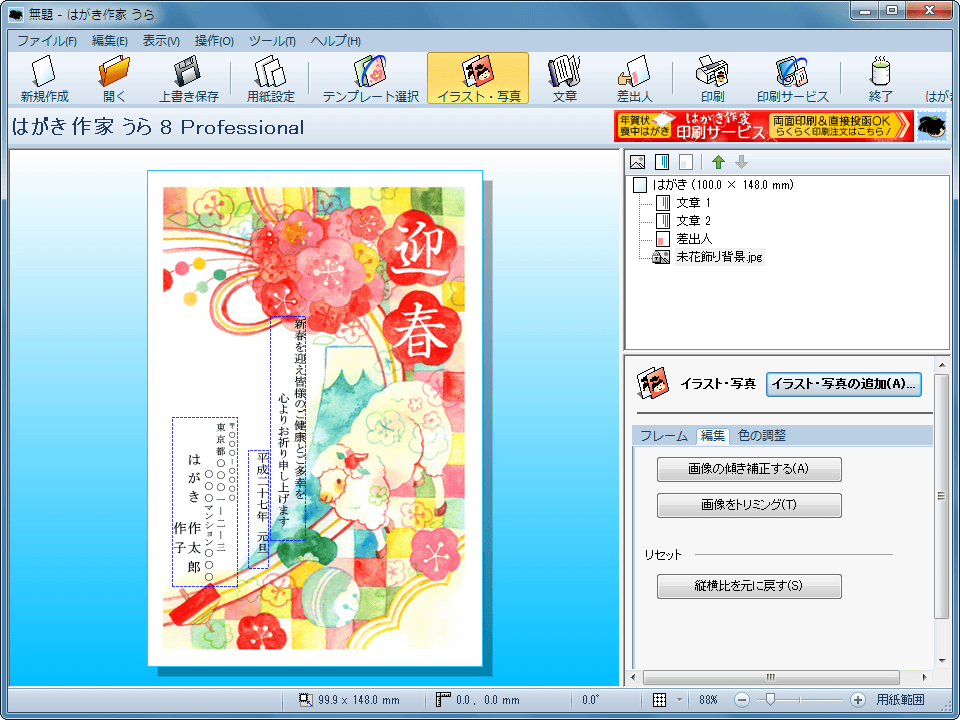Click the 印刷 printer icon
The image size is (960, 720).
pyautogui.click(x=712, y=78)
